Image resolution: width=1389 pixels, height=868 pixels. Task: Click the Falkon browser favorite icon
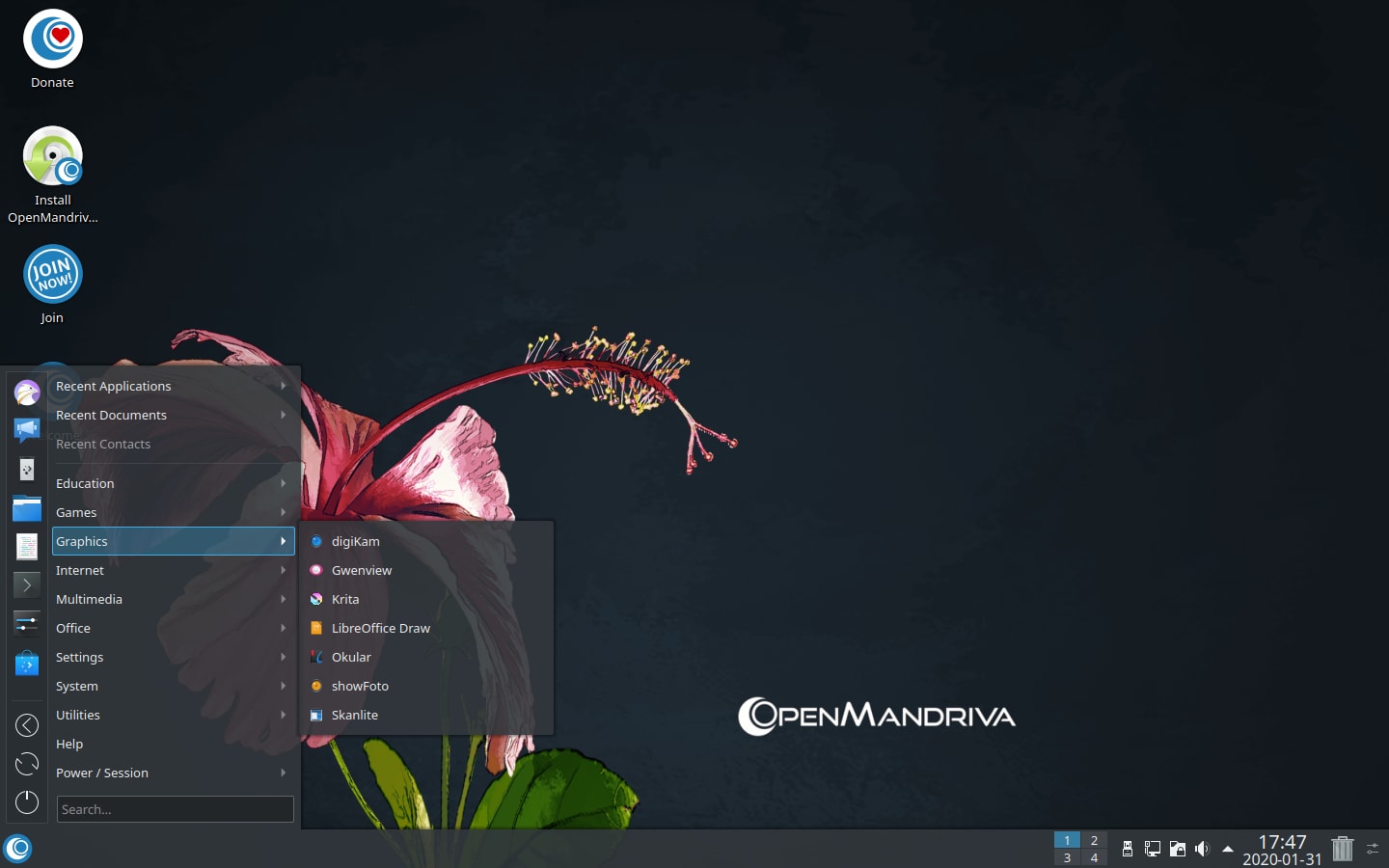27,392
